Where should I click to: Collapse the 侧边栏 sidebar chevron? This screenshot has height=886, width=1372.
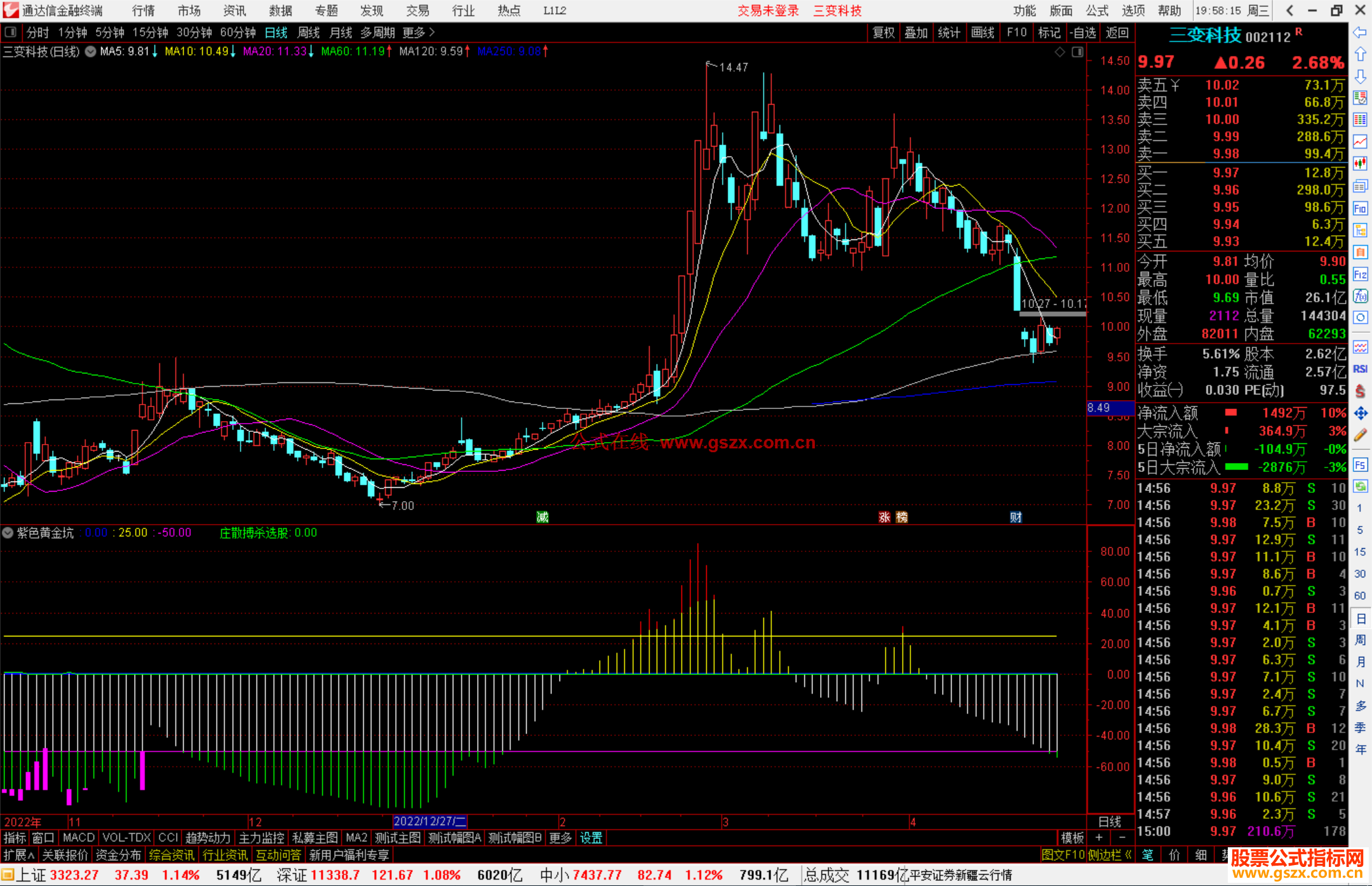[x=1128, y=855]
